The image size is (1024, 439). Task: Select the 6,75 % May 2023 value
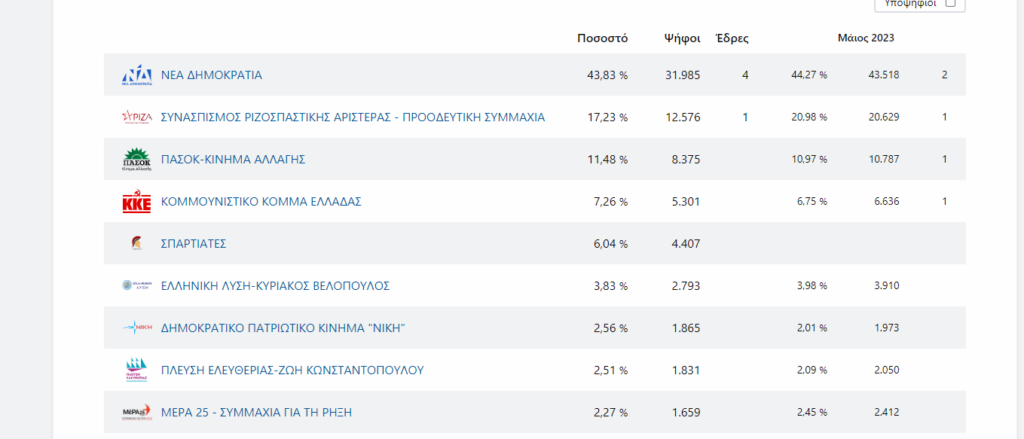pyautogui.click(x=812, y=202)
